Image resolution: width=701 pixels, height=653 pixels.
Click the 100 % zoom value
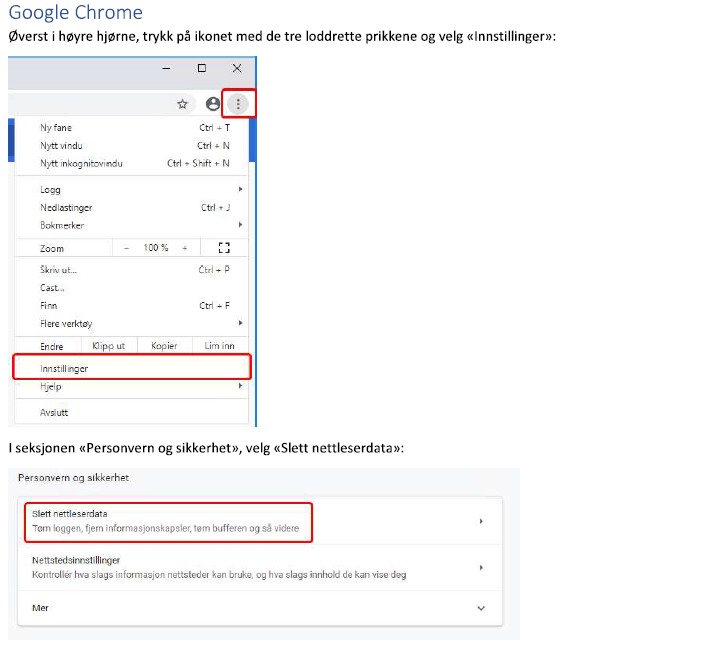click(x=156, y=248)
